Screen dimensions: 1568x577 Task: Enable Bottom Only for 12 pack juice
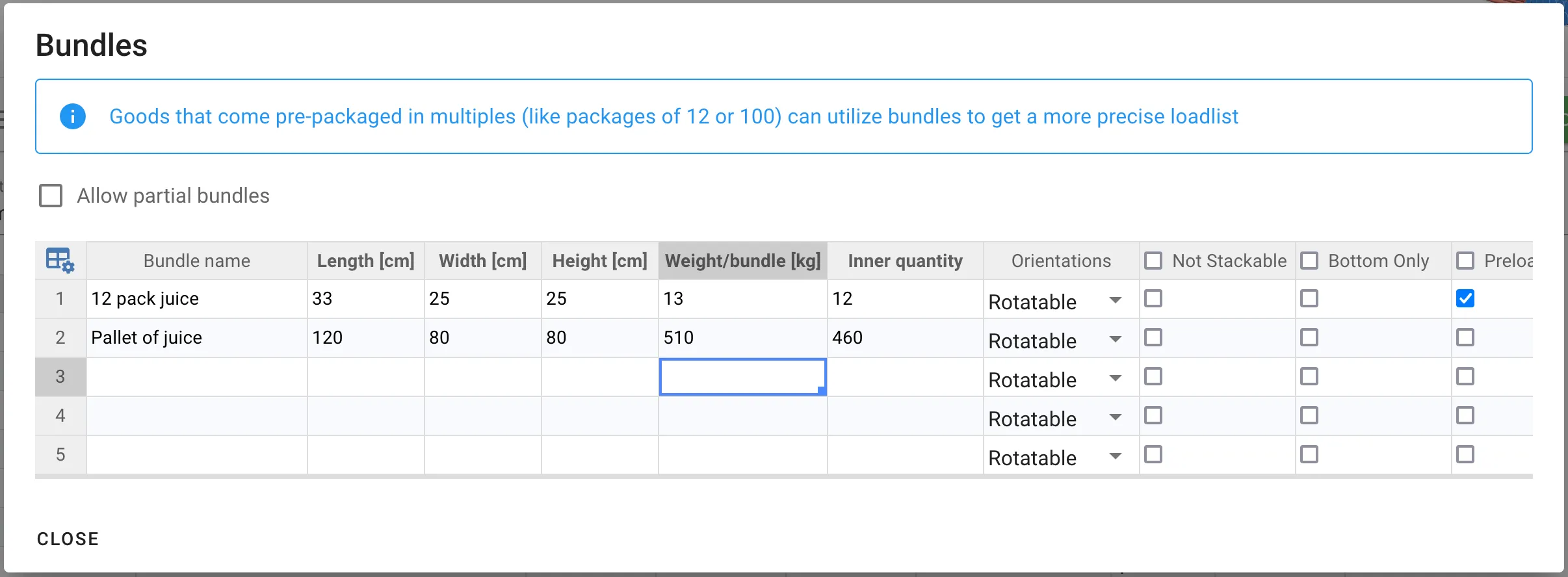click(1309, 298)
